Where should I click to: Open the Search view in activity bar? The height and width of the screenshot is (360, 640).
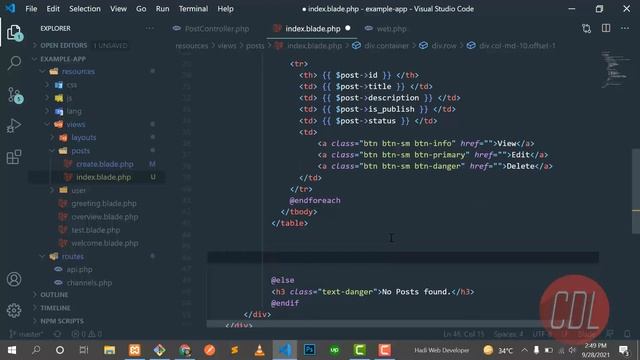(x=14, y=63)
